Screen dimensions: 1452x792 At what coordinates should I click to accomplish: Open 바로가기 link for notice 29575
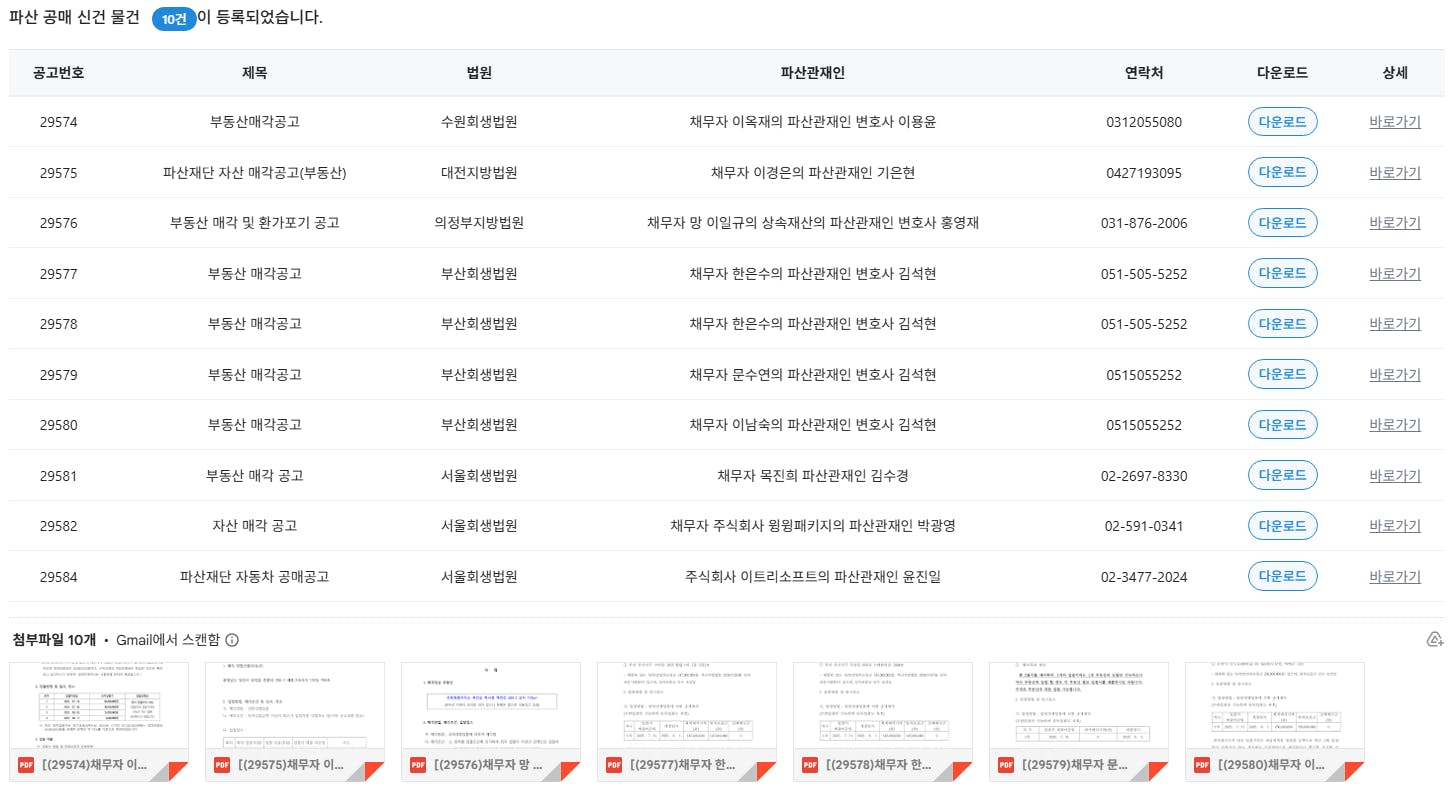point(1395,172)
